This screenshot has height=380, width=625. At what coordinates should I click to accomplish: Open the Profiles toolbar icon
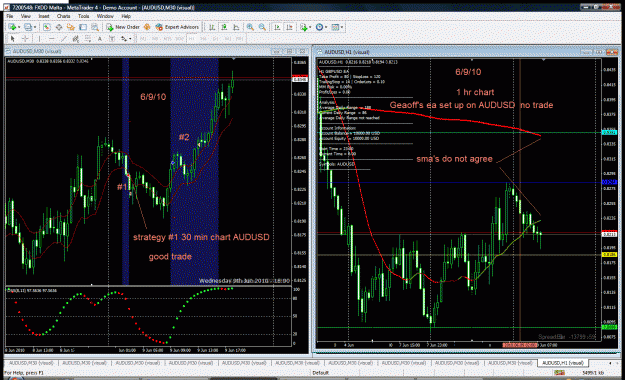click(x=28, y=27)
